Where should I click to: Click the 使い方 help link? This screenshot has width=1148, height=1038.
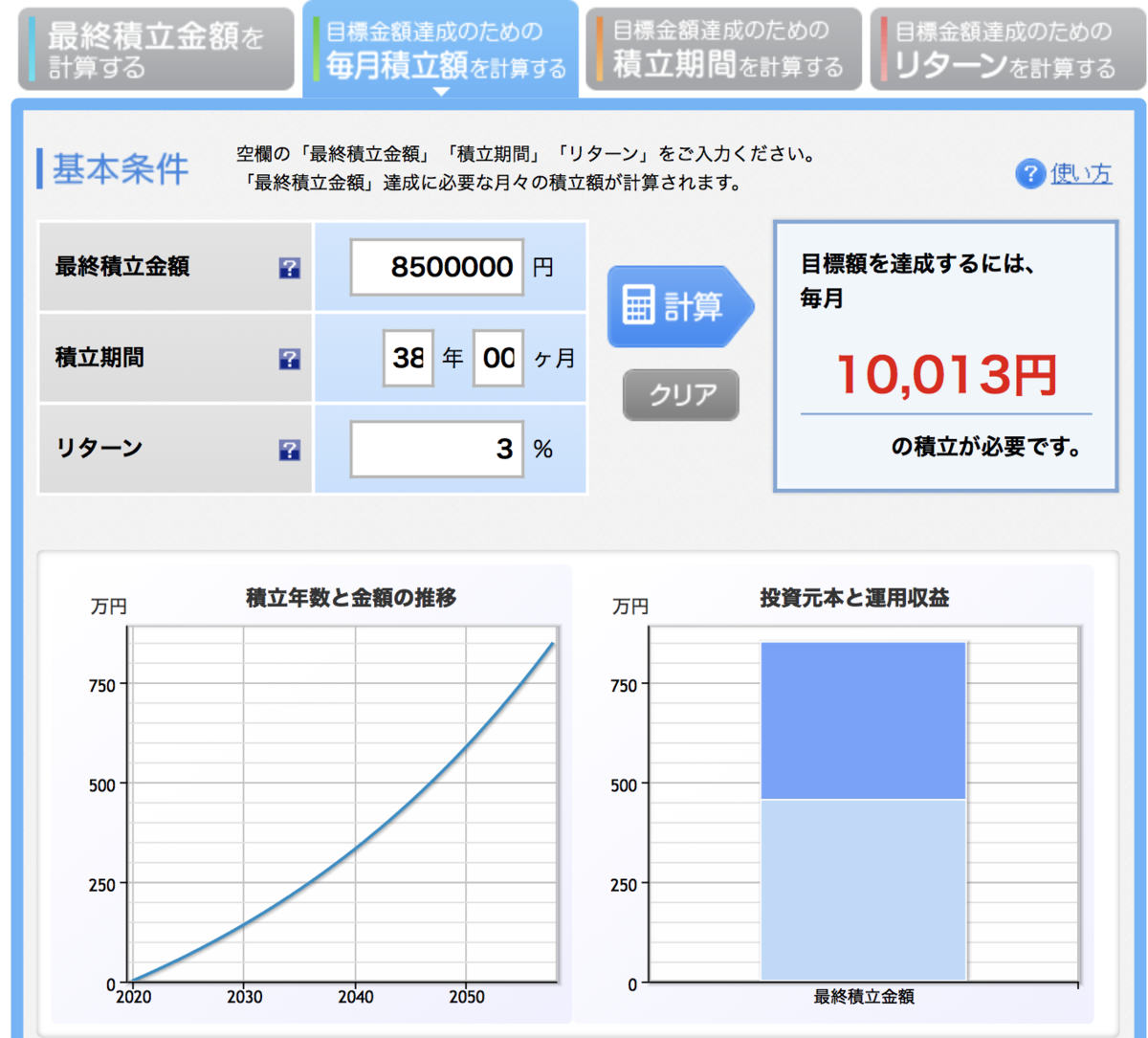(x=1081, y=174)
